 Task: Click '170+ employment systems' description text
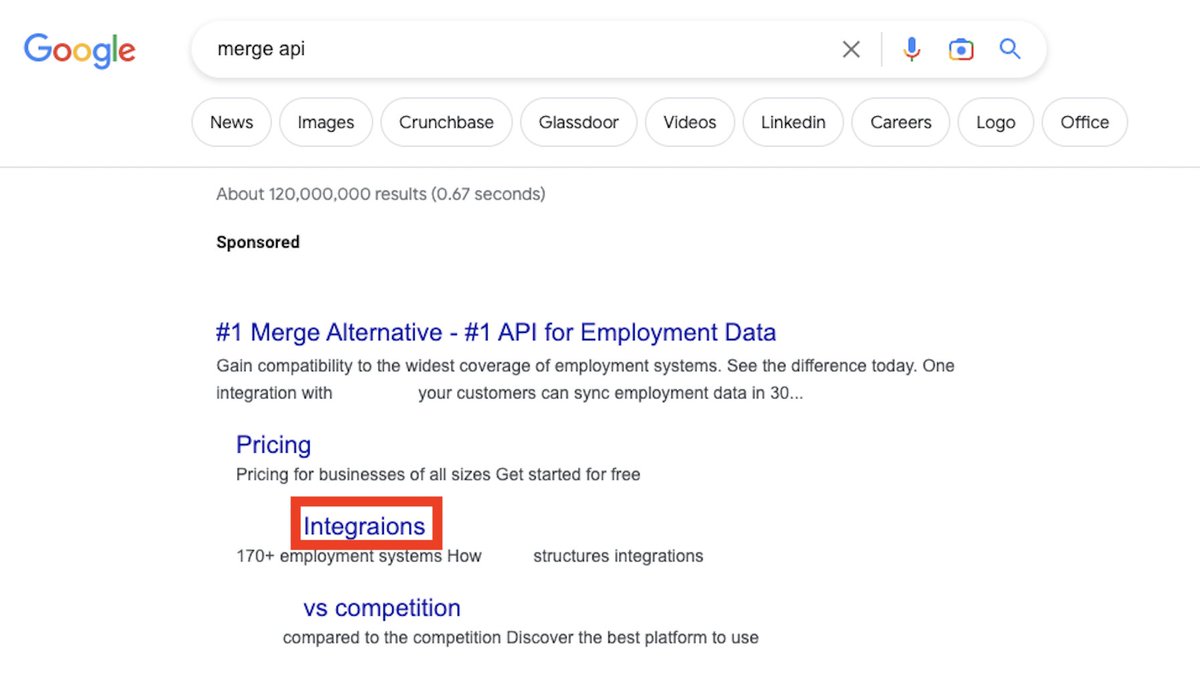pyautogui.click(x=470, y=556)
